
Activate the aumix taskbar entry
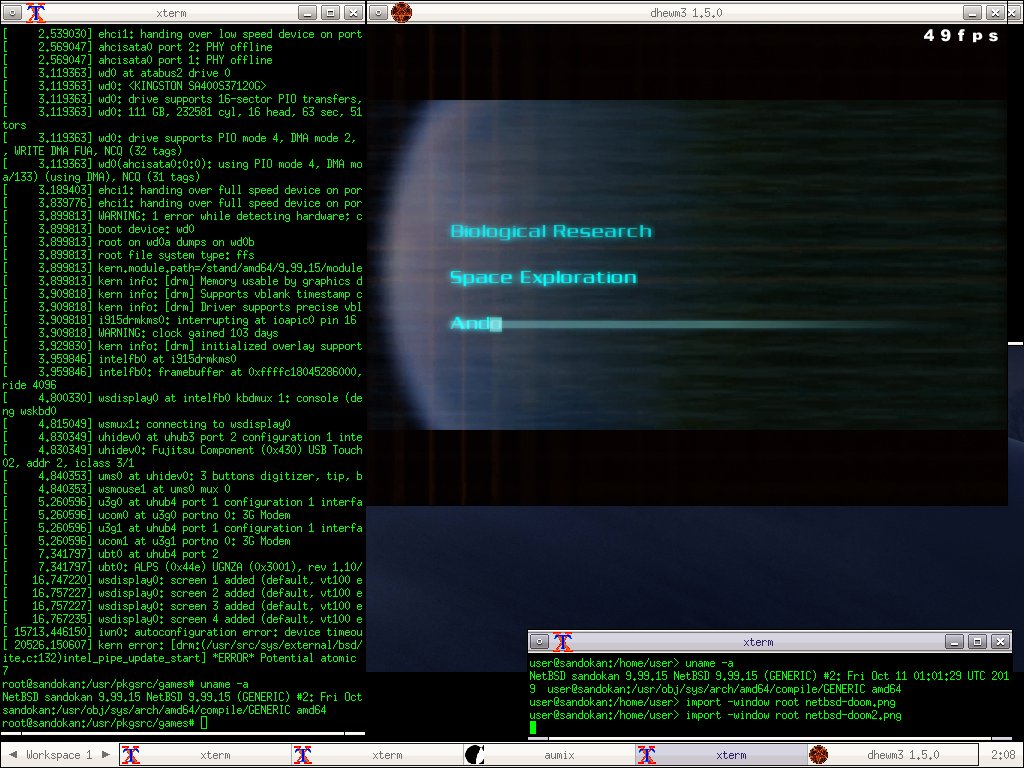click(549, 755)
